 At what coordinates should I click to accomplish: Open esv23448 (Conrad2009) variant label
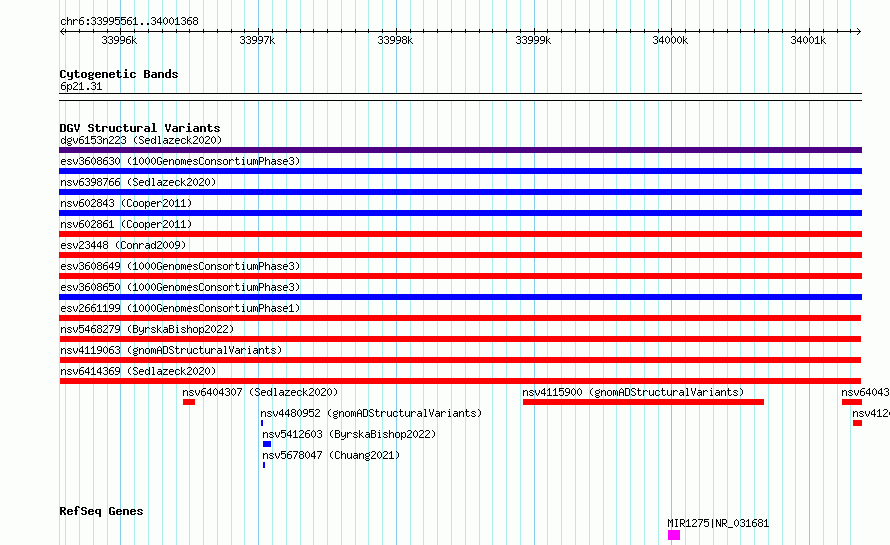[123, 245]
